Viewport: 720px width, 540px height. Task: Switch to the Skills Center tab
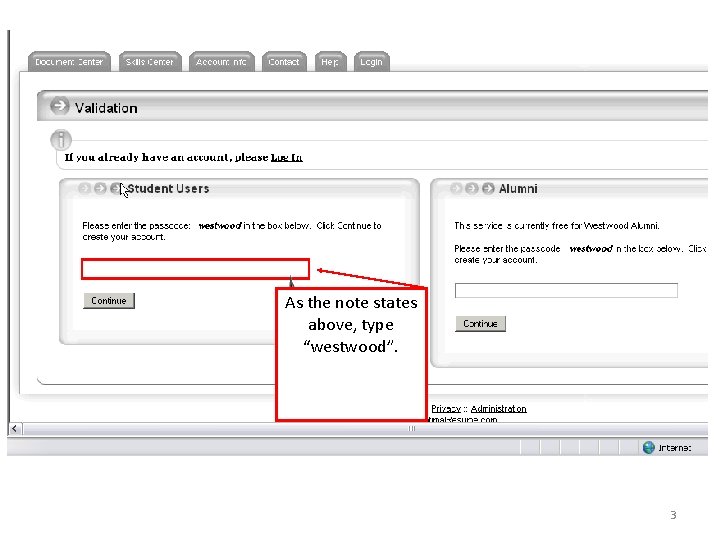150,62
